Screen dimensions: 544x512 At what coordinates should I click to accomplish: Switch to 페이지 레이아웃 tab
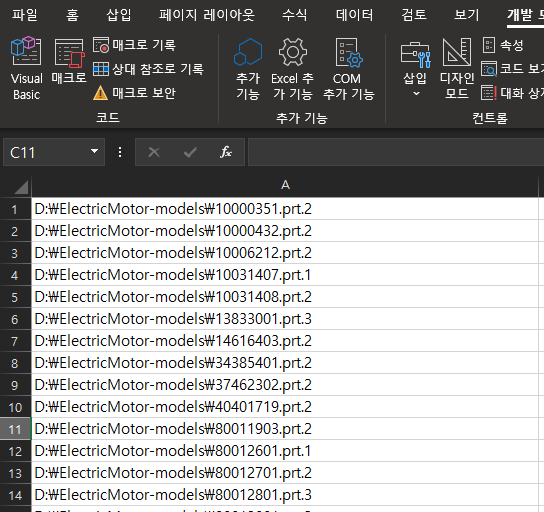coord(207,15)
